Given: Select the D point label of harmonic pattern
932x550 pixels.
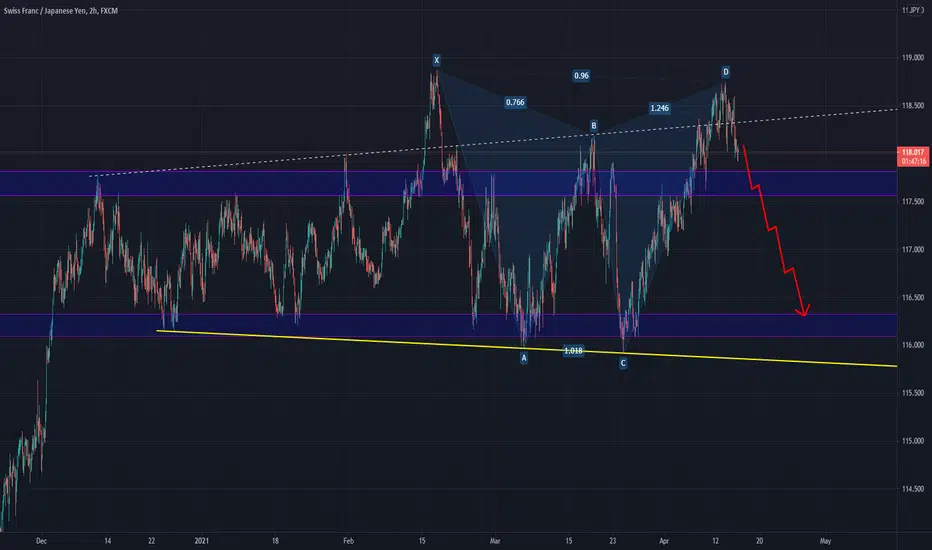Looking at the screenshot, I should pyautogui.click(x=726, y=72).
